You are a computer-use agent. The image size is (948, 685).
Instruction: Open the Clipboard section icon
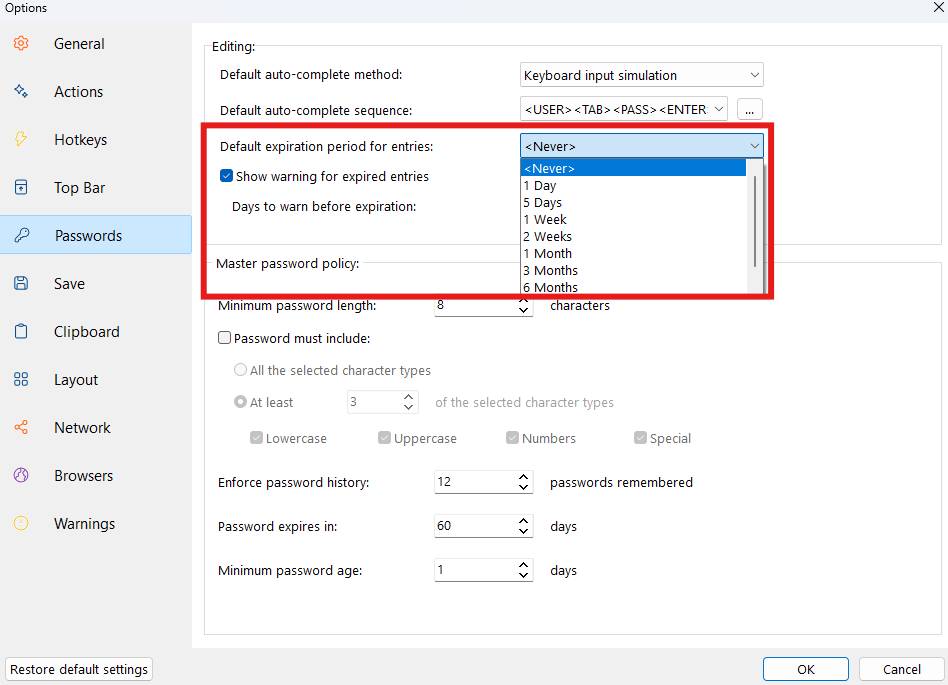pos(21,331)
